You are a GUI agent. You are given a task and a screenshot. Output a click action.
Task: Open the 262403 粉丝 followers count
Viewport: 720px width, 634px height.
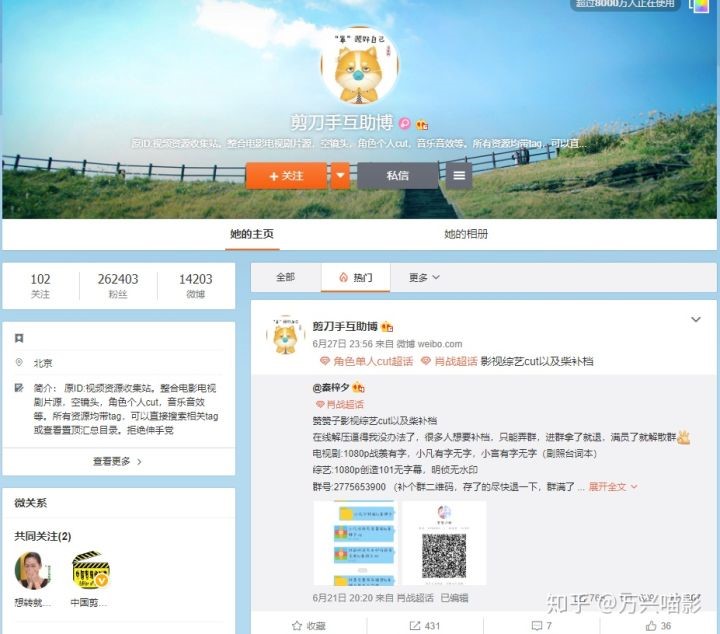(x=118, y=286)
